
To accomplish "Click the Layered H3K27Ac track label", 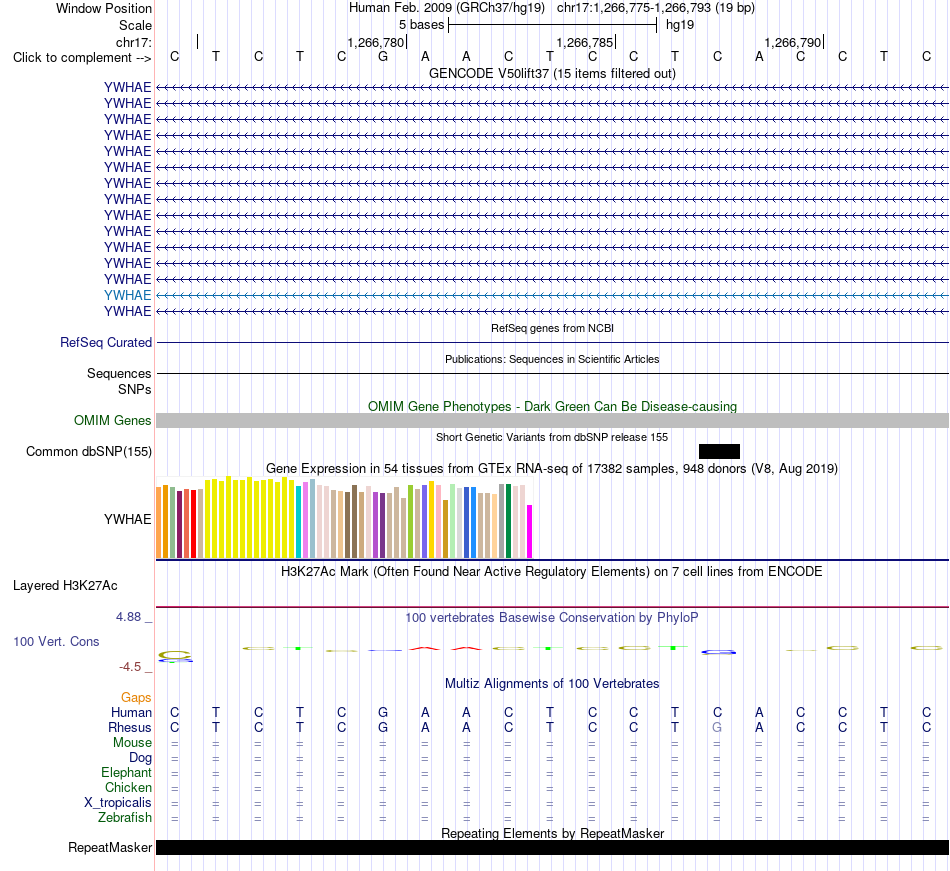I will (x=65, y=586).
